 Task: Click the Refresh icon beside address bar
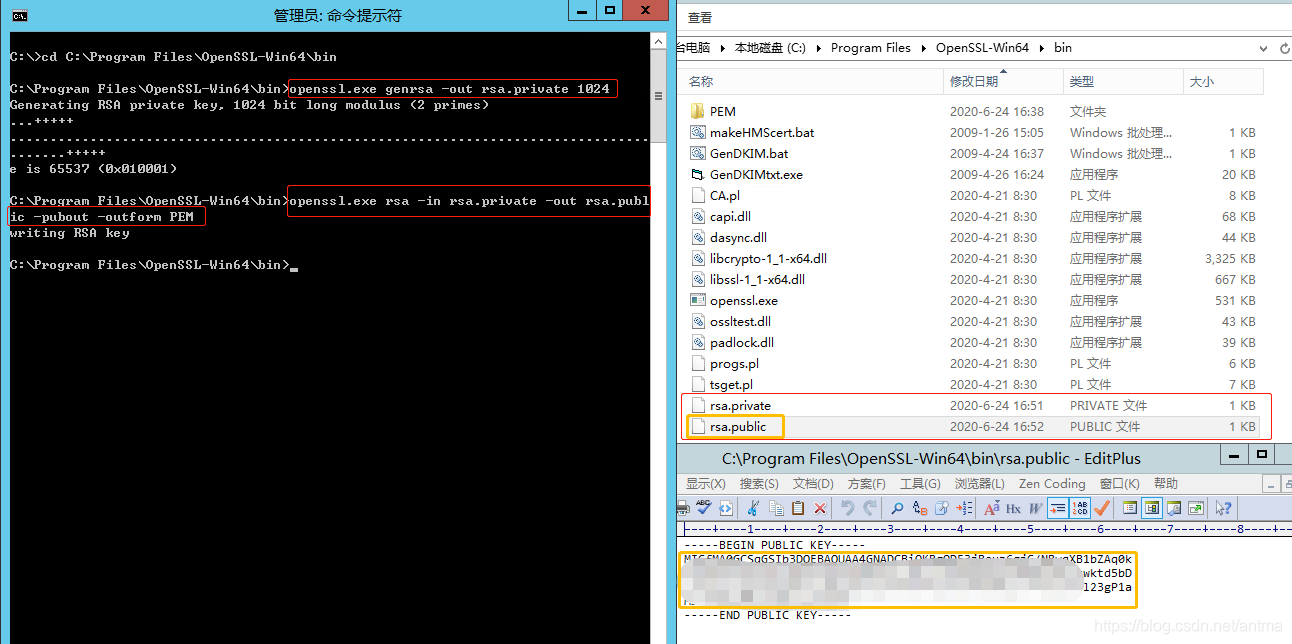pos(1285,48)
